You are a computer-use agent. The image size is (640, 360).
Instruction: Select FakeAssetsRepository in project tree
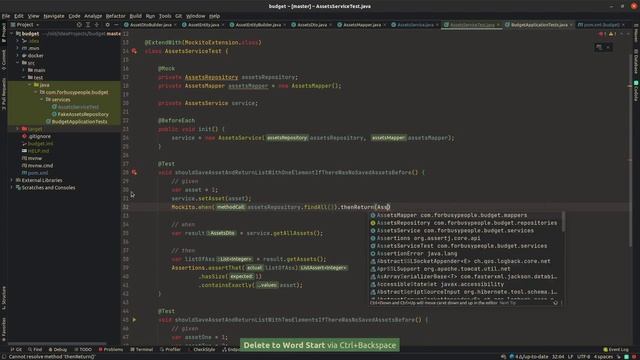point(80,114)
